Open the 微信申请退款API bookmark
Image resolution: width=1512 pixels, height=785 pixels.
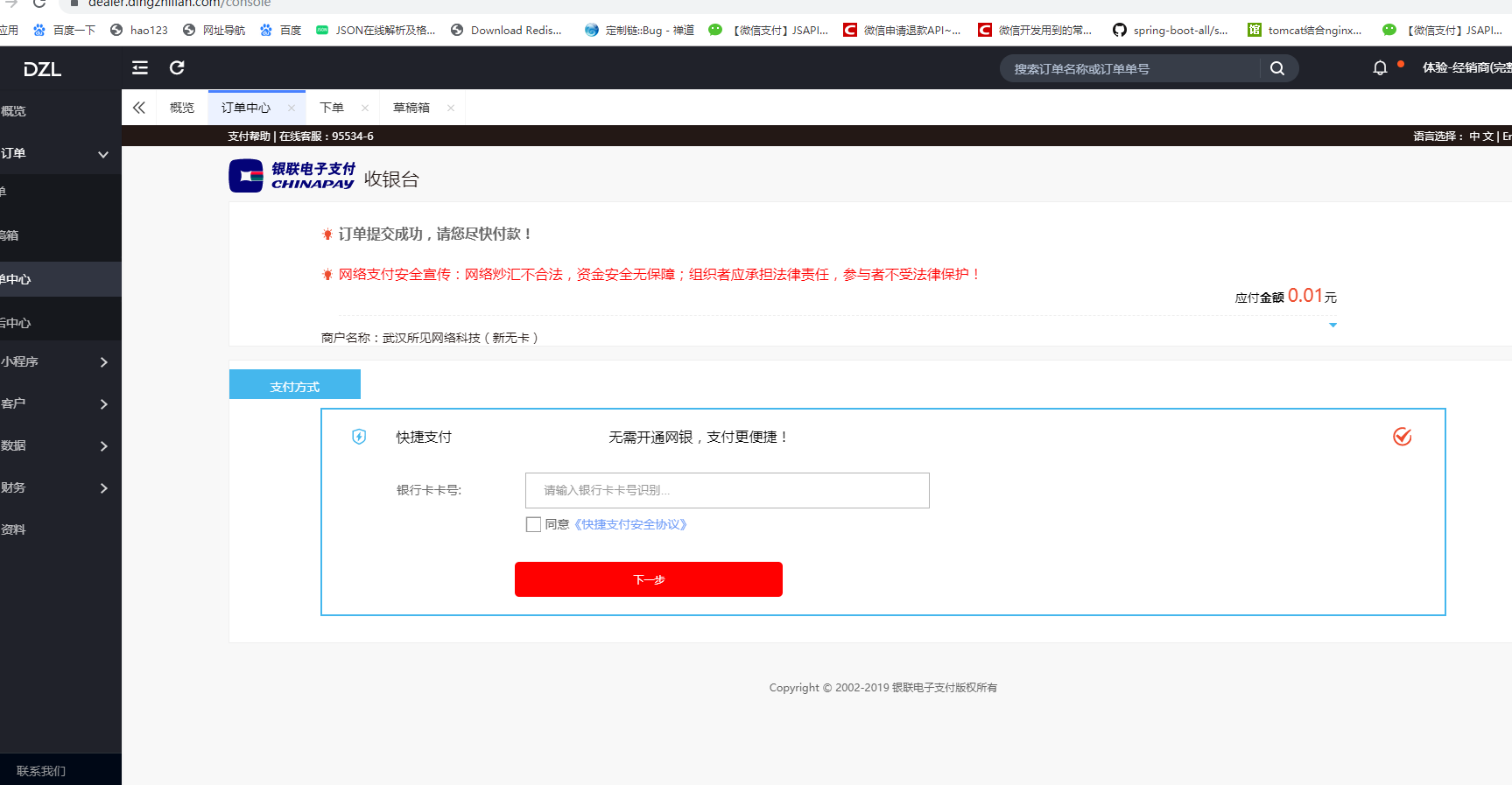coord(902,30)
